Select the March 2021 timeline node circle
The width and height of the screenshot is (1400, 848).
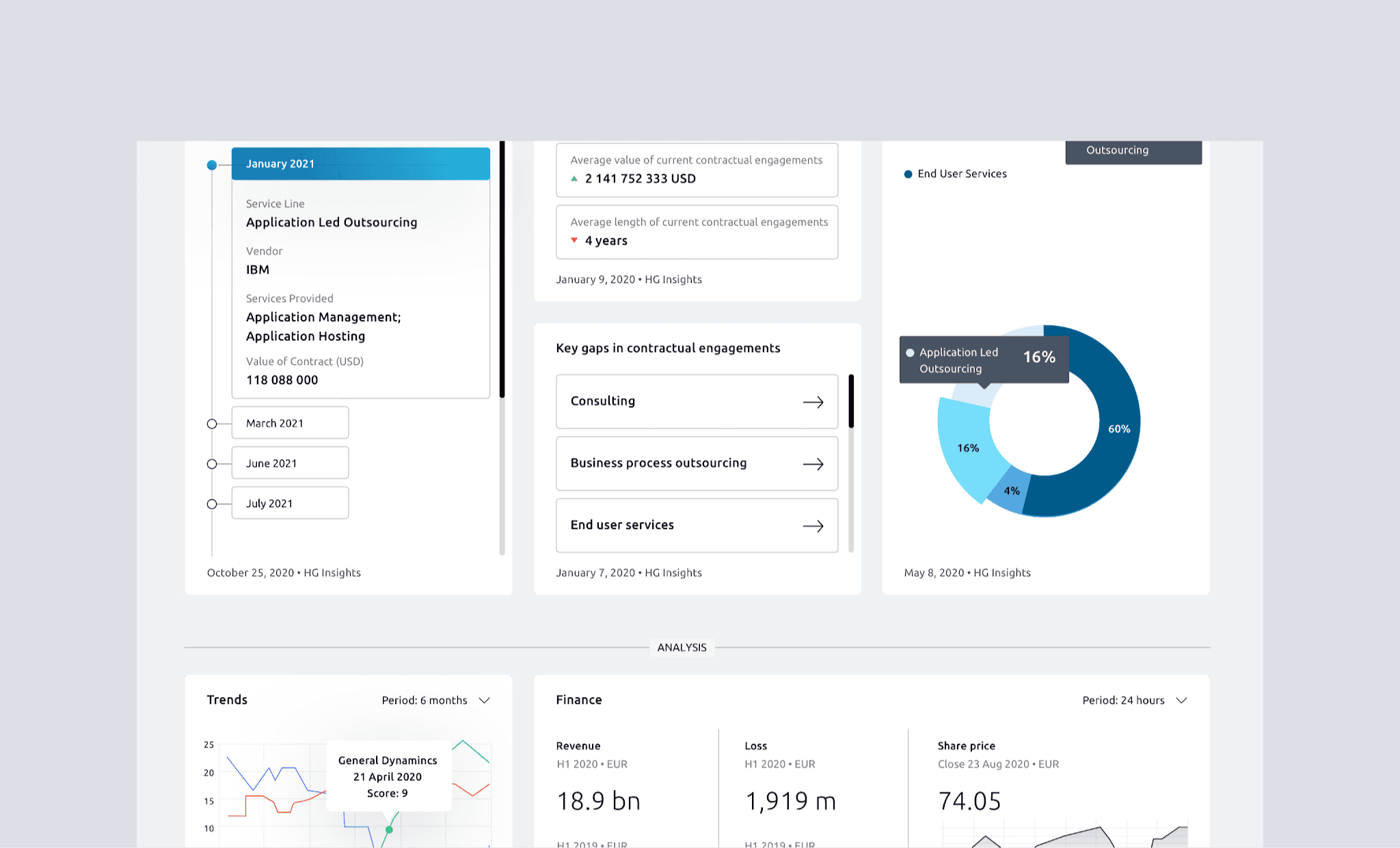(212, 424)
